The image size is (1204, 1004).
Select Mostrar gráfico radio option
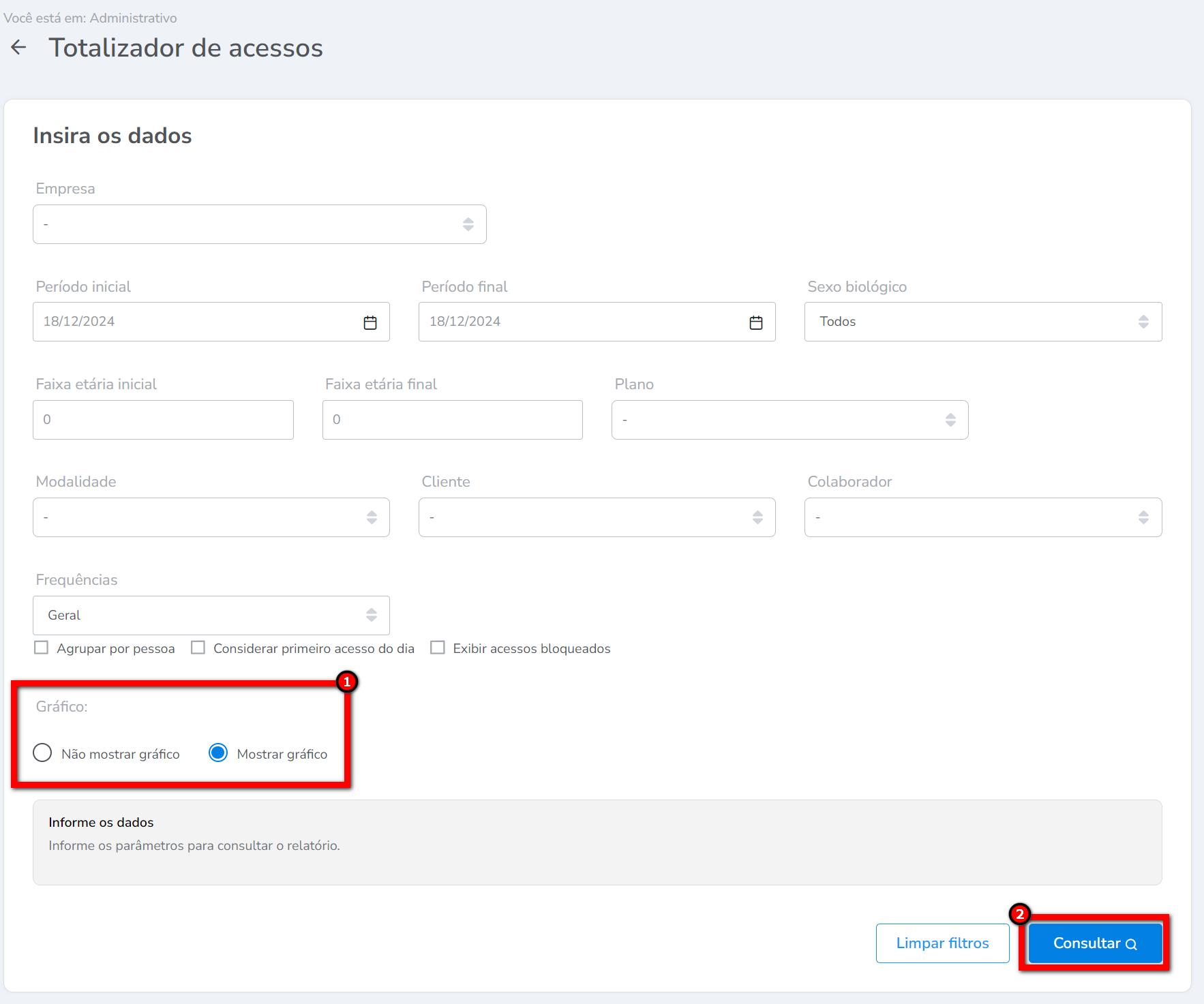(x=218, y=753)
